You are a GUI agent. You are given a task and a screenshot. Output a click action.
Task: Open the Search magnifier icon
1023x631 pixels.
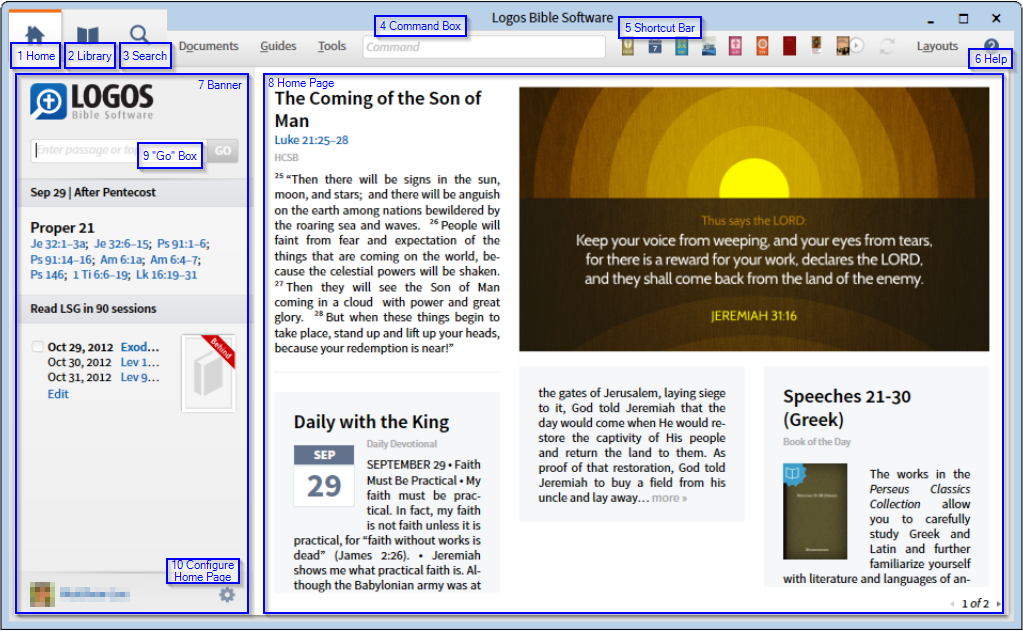click(x=140, y=35)
